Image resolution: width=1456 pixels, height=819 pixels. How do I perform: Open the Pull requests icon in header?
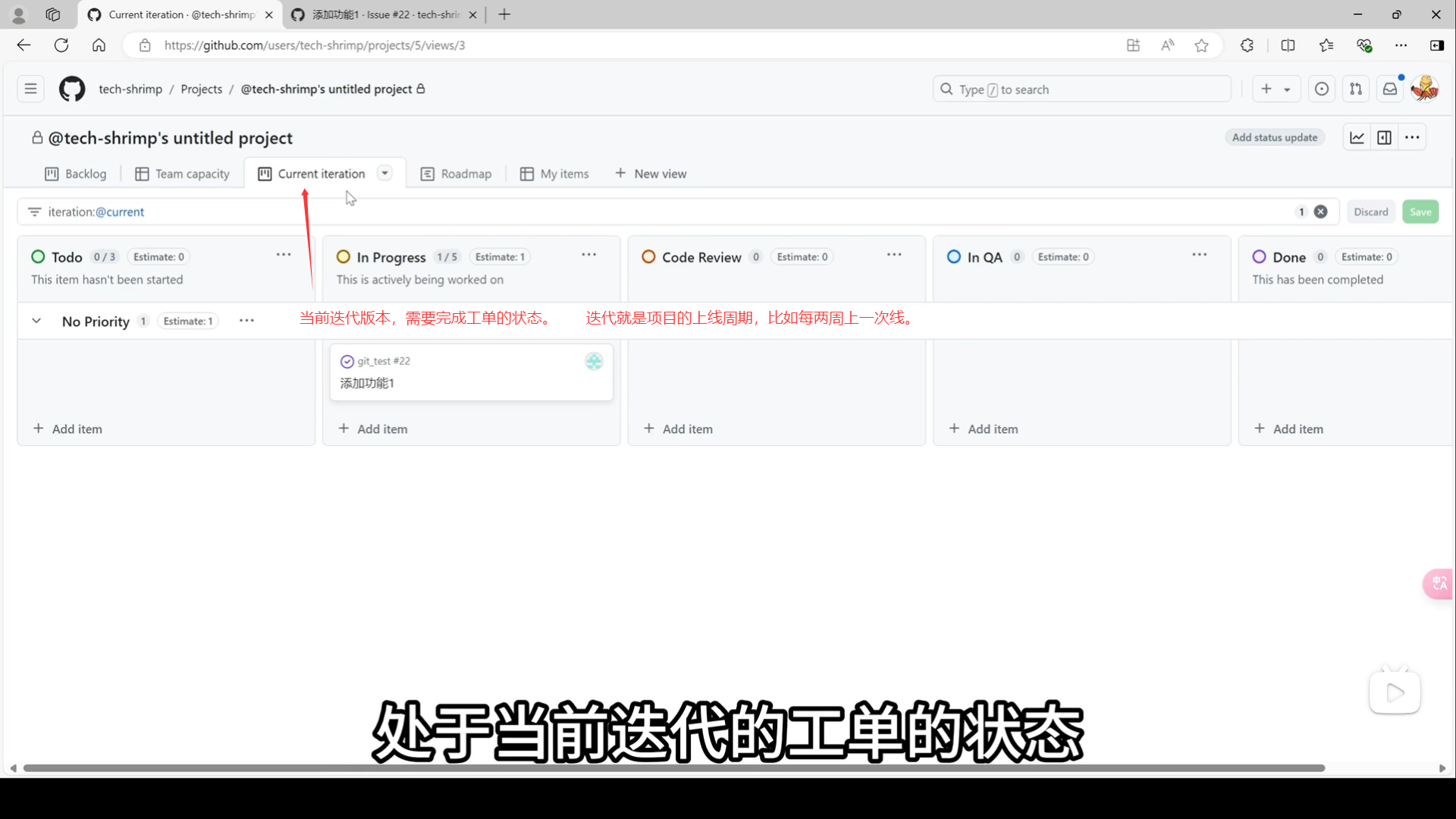click(x=1356, y=89)
